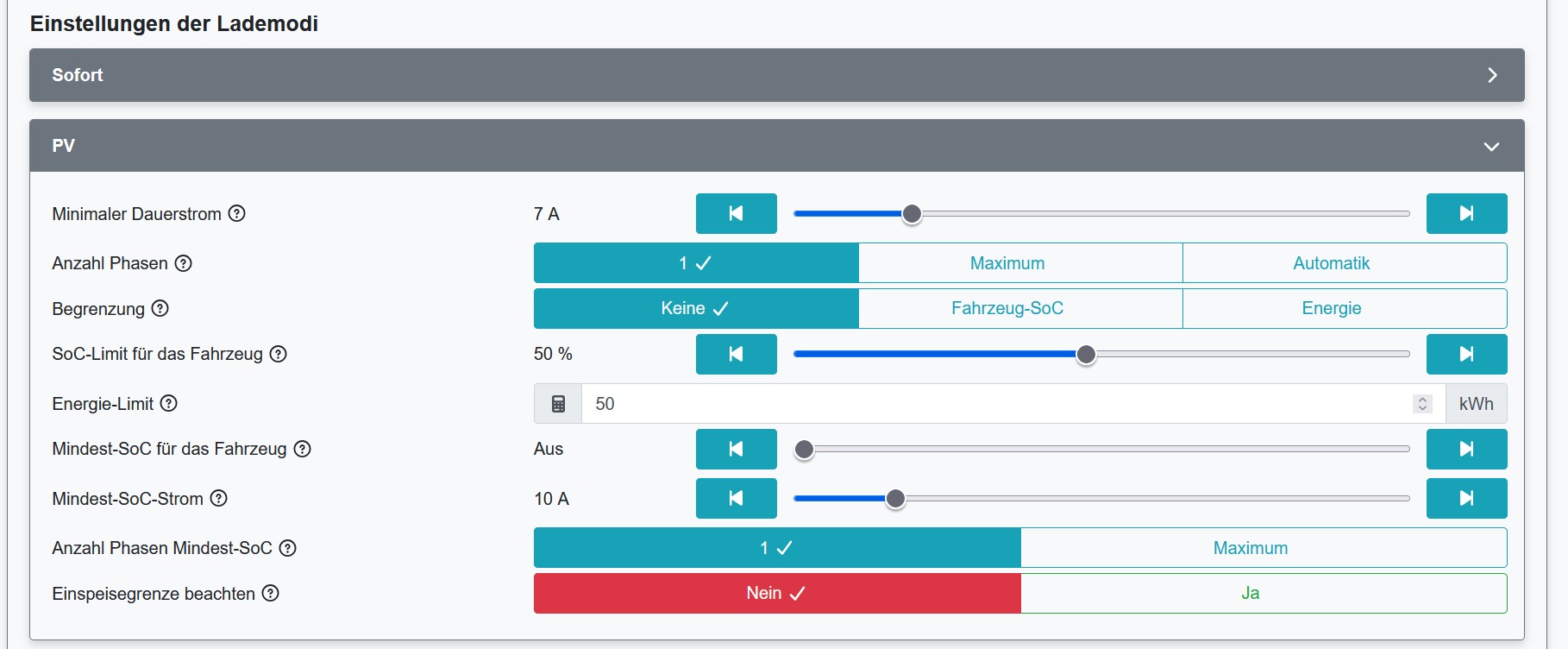
Task: Set Begrenzung to Energie
Action: pyautogui.click(x=1345, y=308)
